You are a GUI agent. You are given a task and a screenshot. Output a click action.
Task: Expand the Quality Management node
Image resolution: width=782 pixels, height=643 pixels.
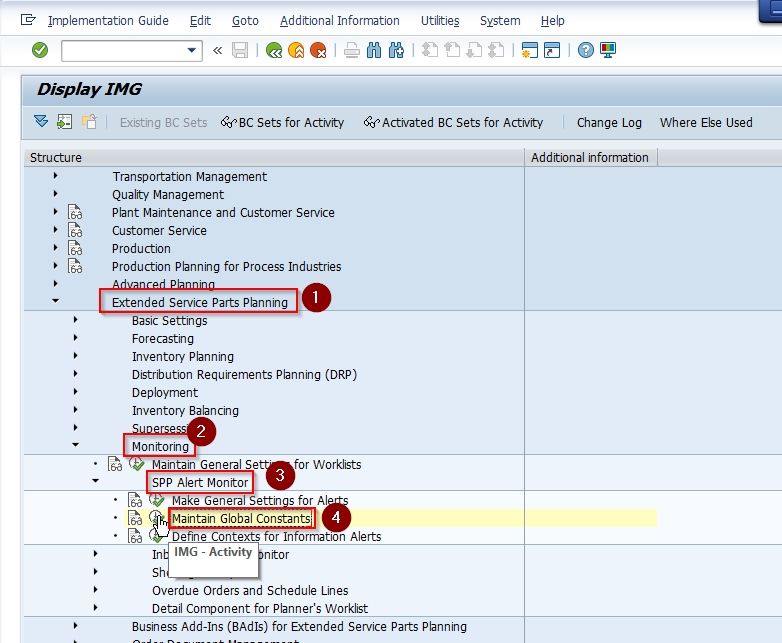[x=55, y=194]
